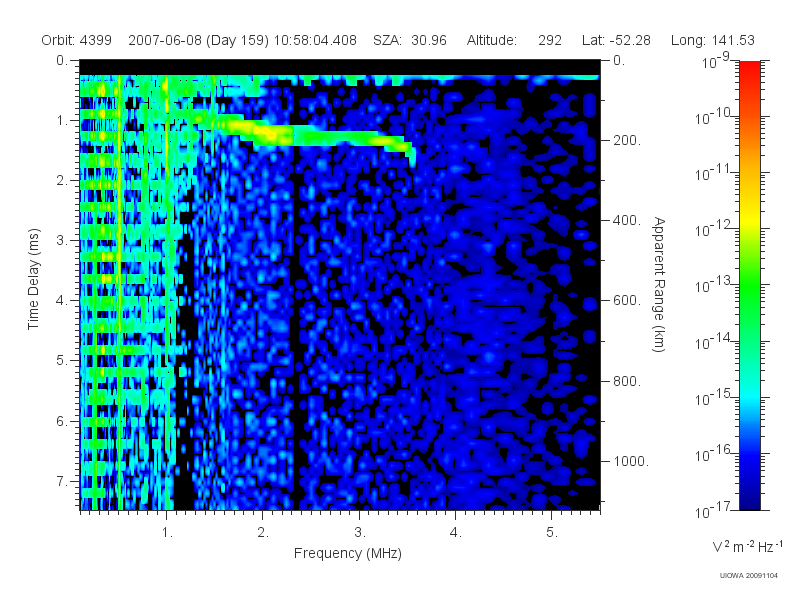Screen dimensions: 800x600
Task: Click the 'Lat: -52.28' text
Action: (616, 40)
